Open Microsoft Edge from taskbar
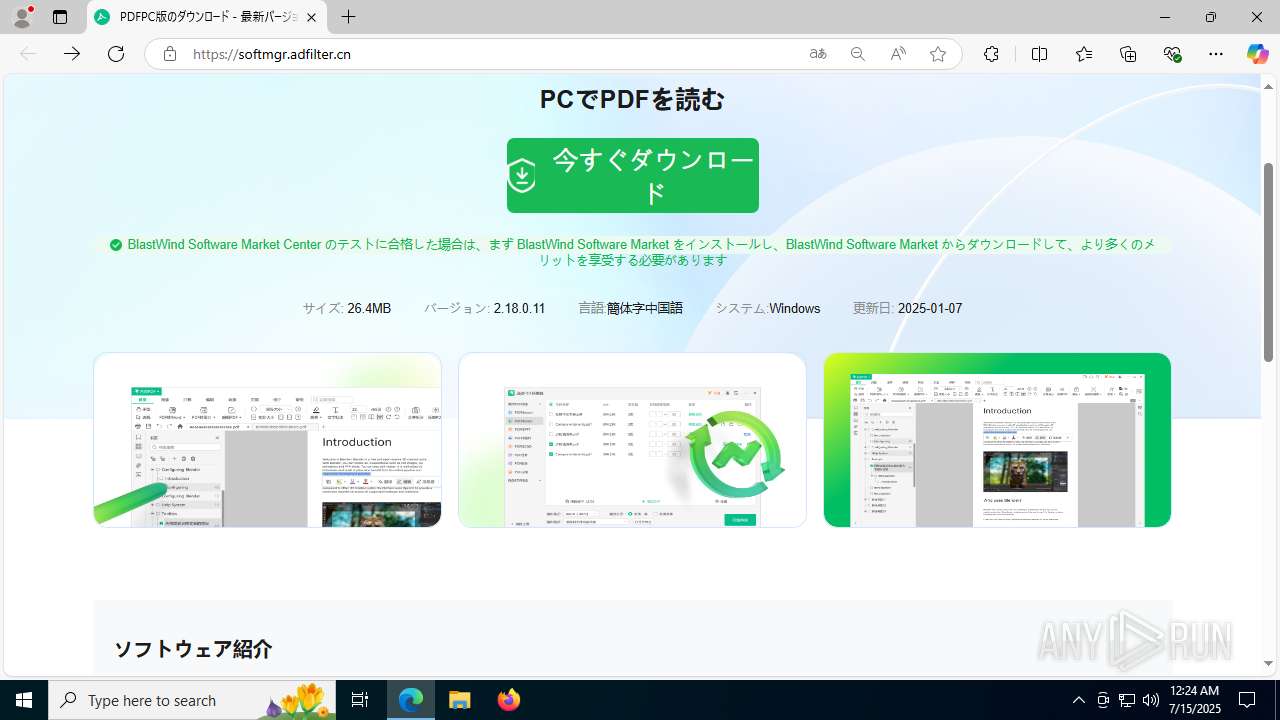This screenshot has height=720, width=1280. (411, 700)
